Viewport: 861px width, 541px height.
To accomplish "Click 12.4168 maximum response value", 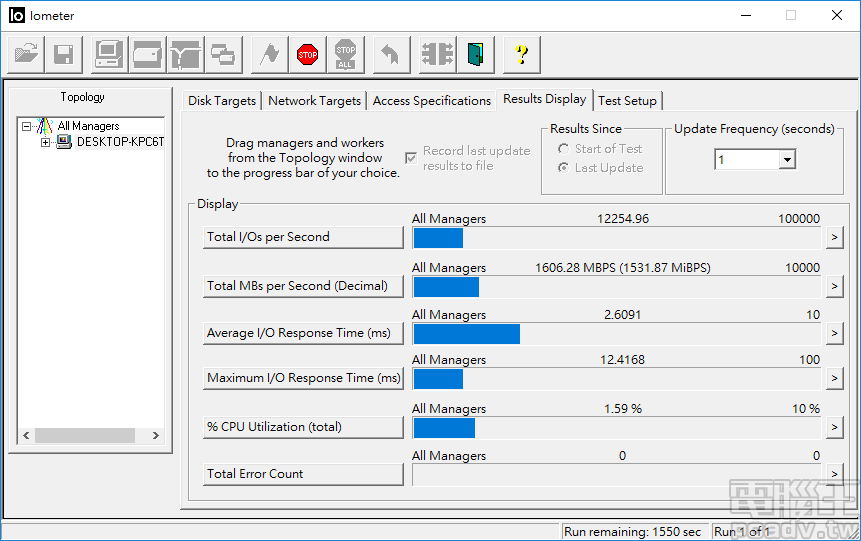I will tap(622, 360).
